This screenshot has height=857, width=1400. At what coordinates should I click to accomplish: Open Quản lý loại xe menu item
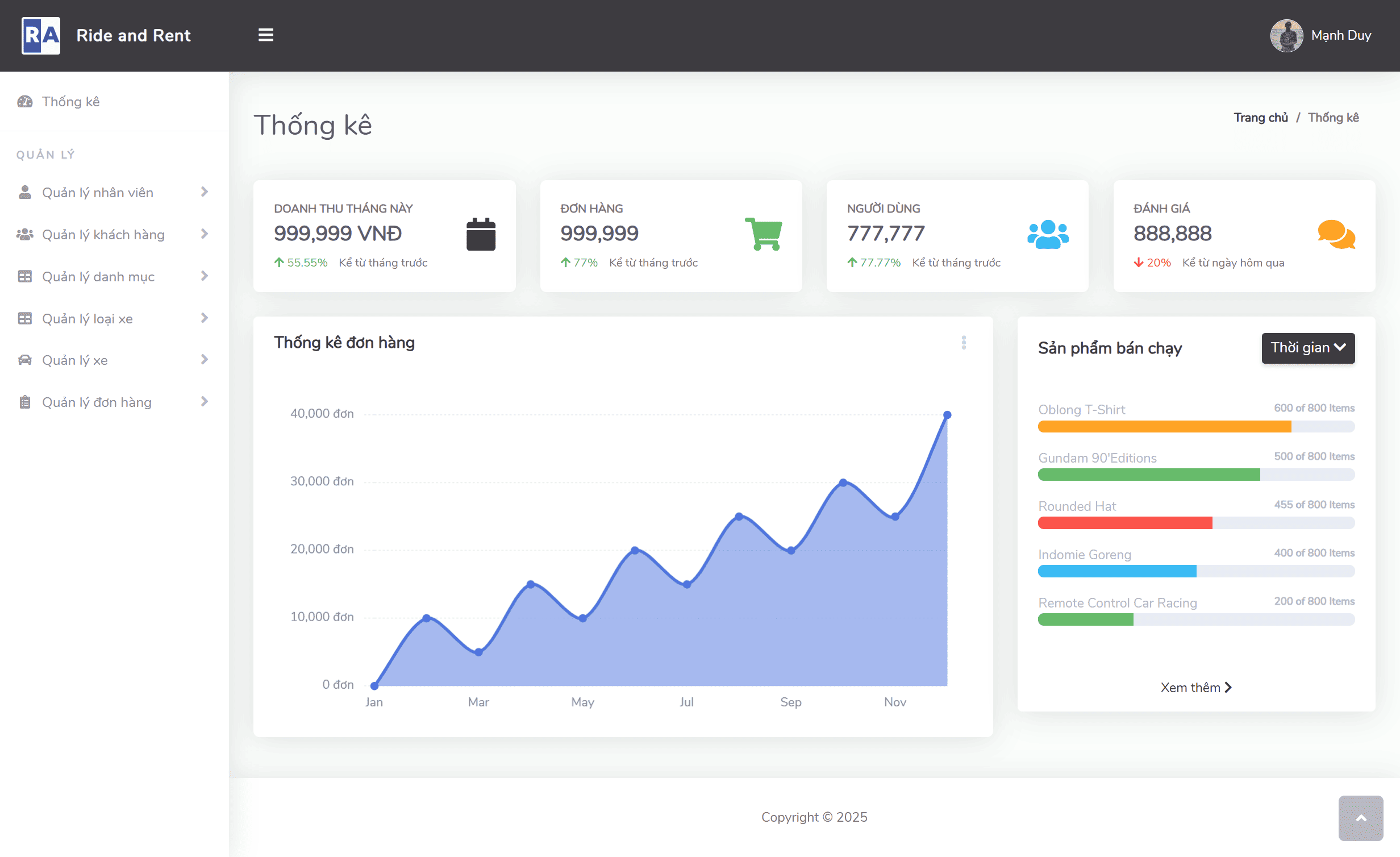tap(114, 318)
